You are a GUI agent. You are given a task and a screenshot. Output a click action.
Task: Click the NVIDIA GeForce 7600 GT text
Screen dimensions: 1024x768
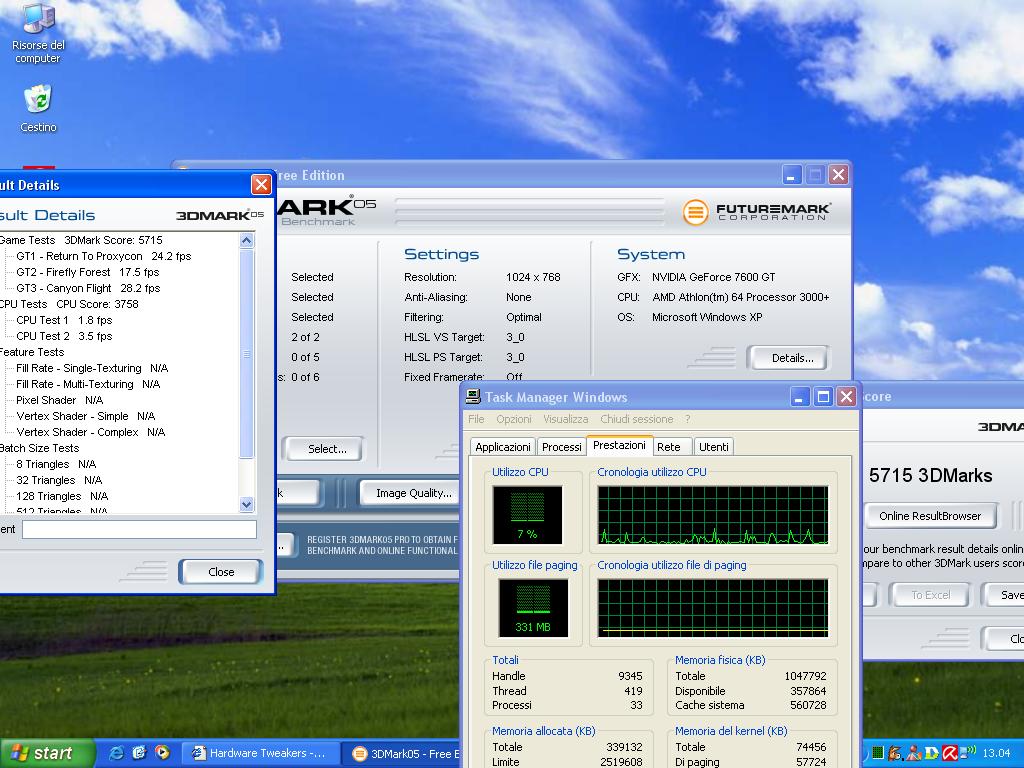tap(713, 277)
